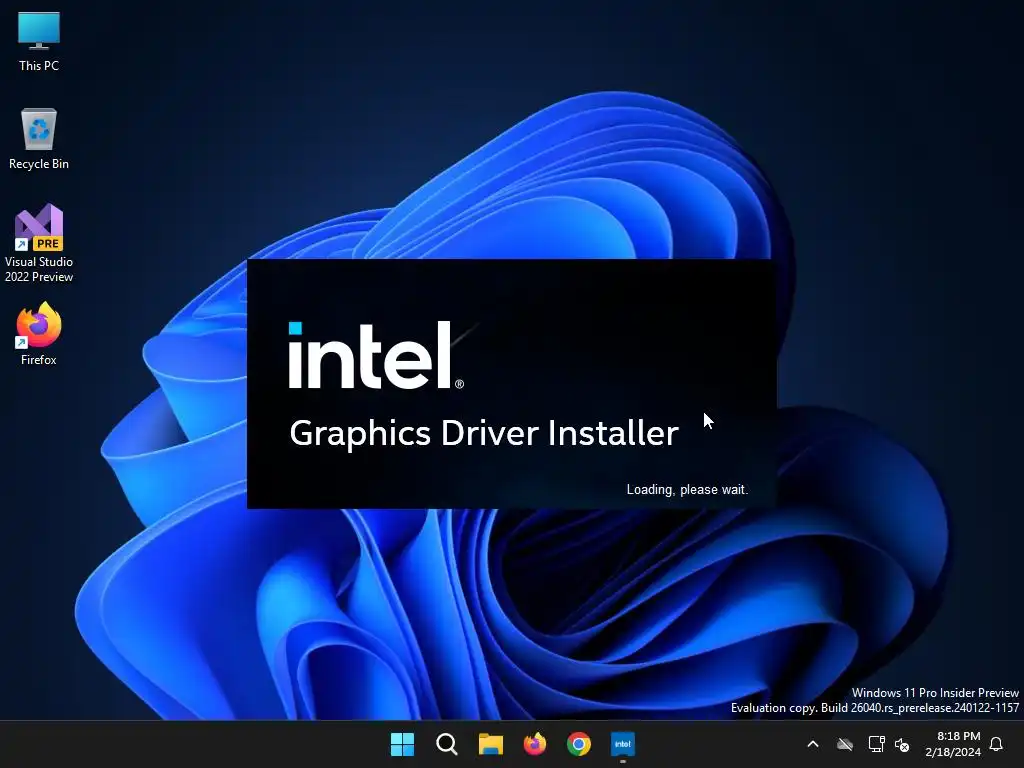
Task: Click the Graphics Driver Installer title text
Action: pos(484,434)
